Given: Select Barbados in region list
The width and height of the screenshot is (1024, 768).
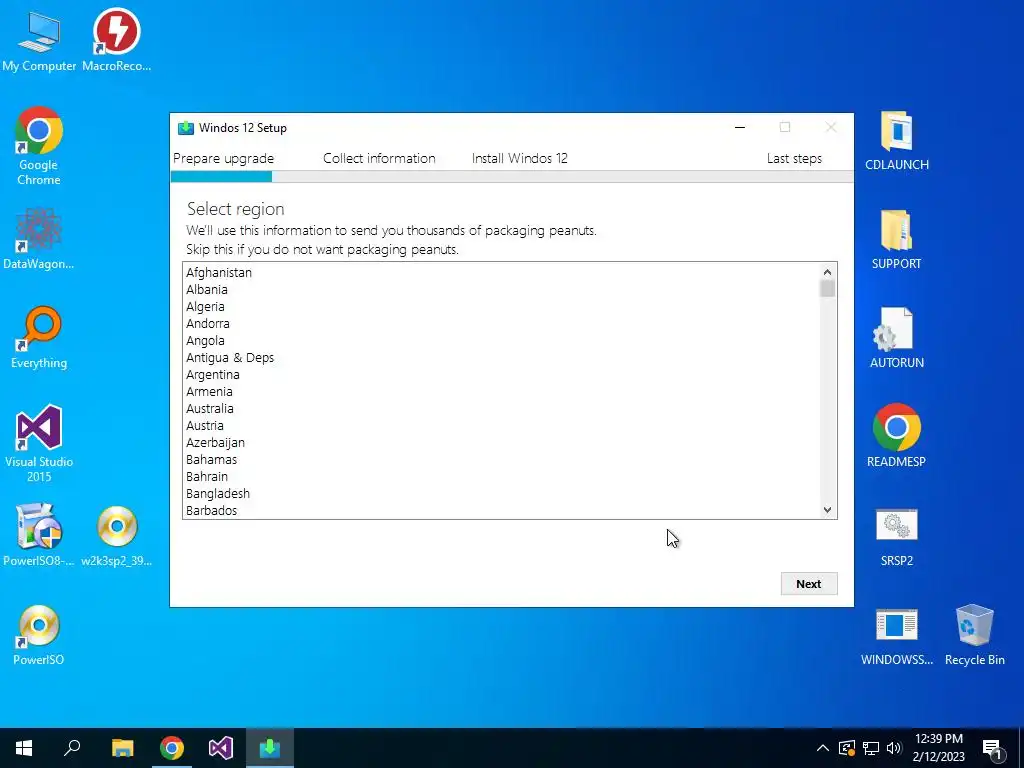Looking at the screenshot, I should 502,510.
